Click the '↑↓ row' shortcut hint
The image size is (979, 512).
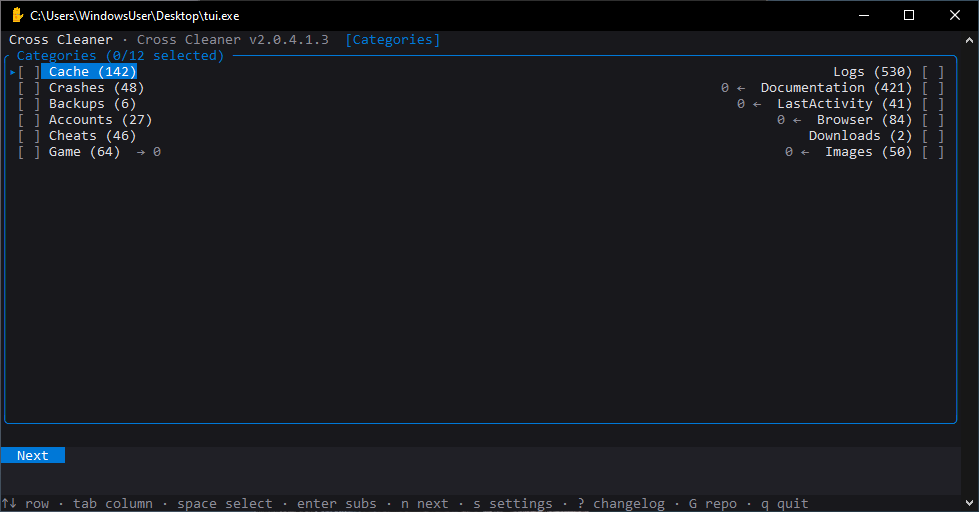coord(26,503)
